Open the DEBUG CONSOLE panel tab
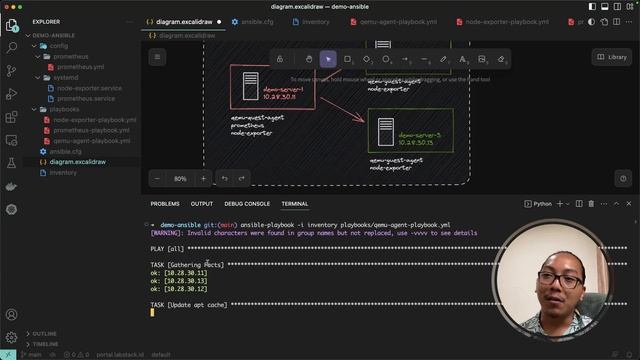The height and width of the screenshot is (360, 640). pos(247,204)
